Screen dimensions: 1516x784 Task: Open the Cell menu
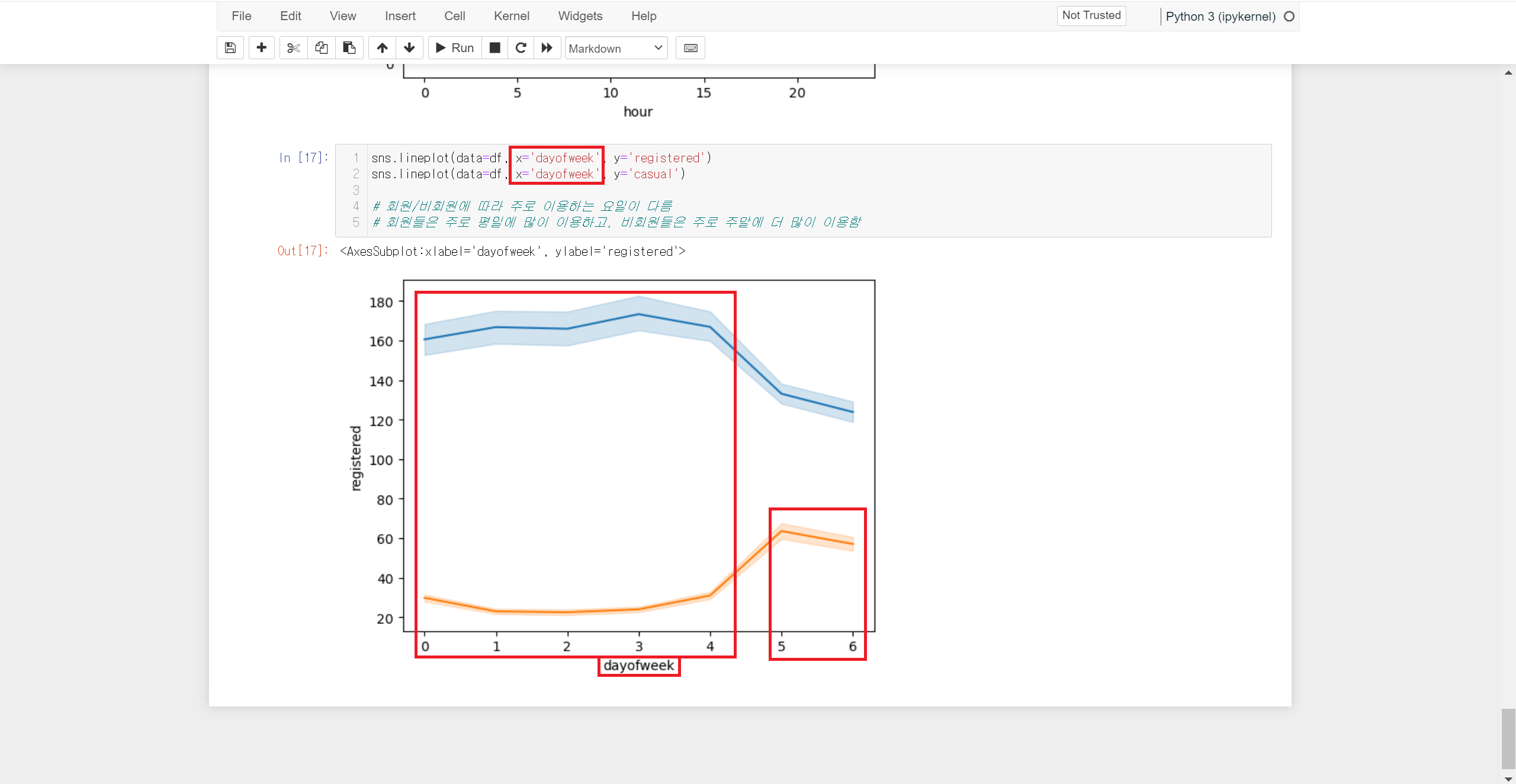pyautogui.click(x=454, y=16)
